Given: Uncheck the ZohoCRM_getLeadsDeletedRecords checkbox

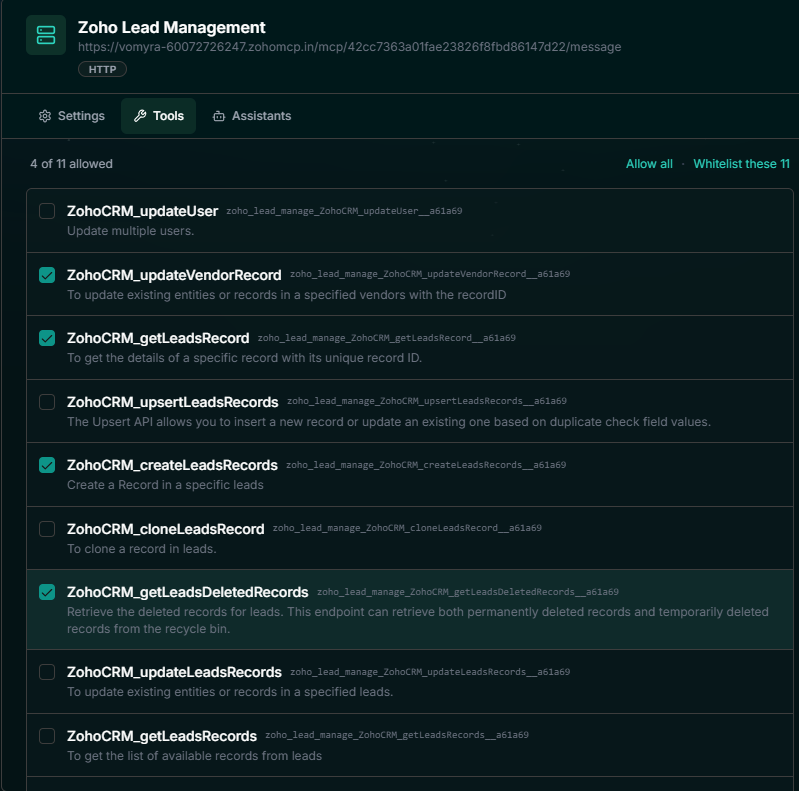Looking at the screenshot, I should tap(47, 592).
